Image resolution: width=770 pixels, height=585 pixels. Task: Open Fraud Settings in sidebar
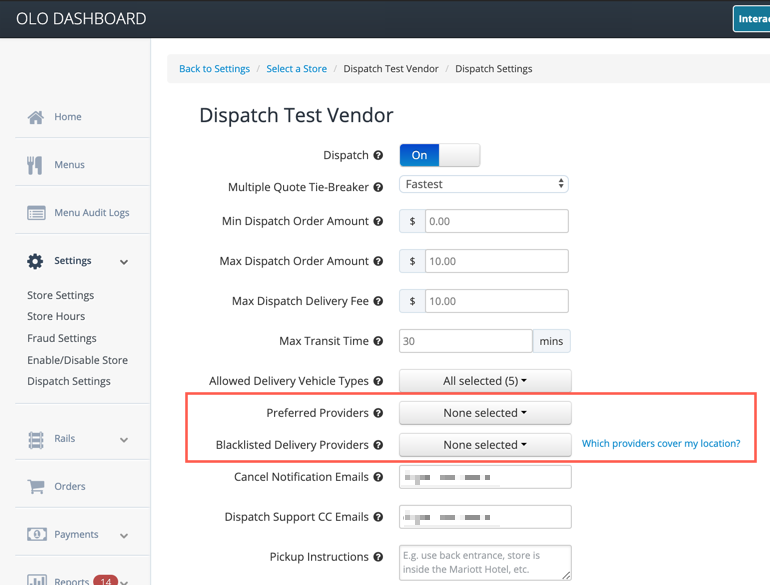pyautogui.click(x=62, y=338)
